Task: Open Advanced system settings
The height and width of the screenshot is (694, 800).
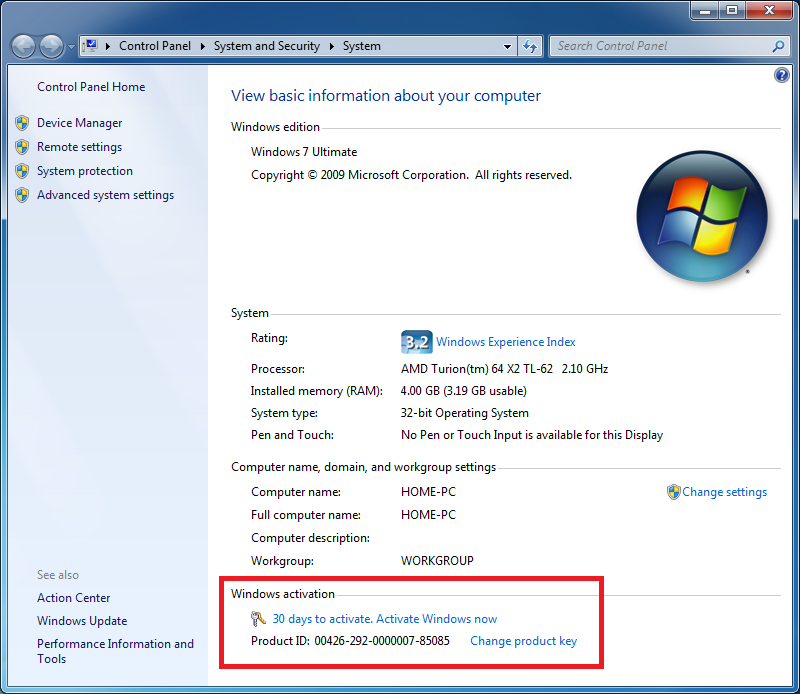Action: (x=105, y=194)
